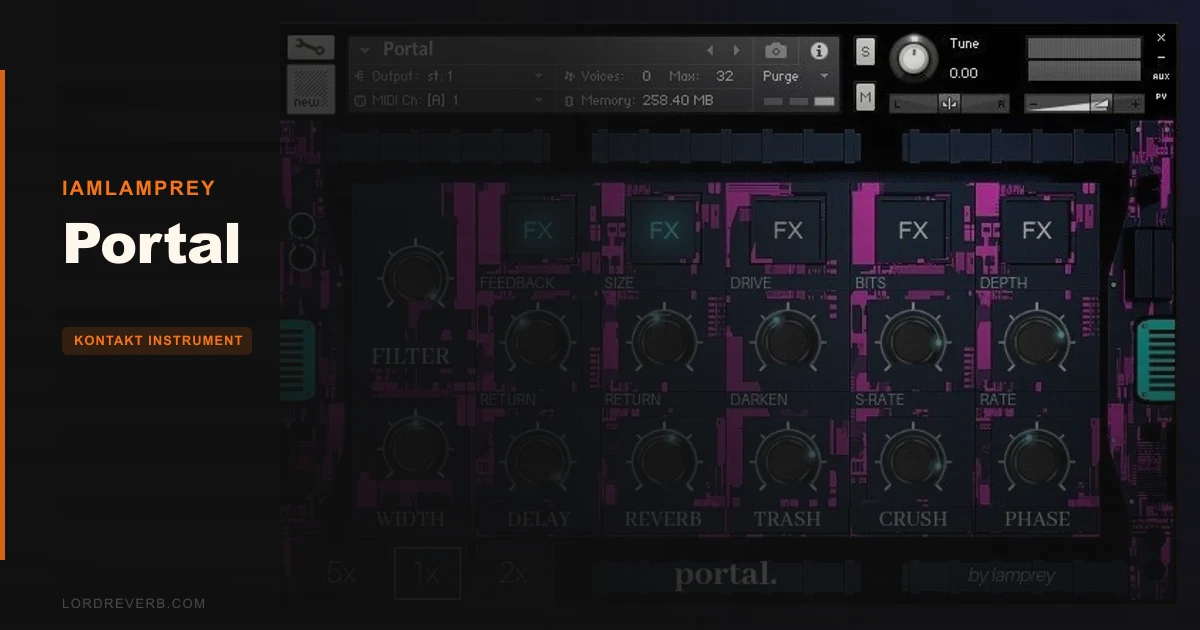Click the Max voices value 32

click(724, 76)
